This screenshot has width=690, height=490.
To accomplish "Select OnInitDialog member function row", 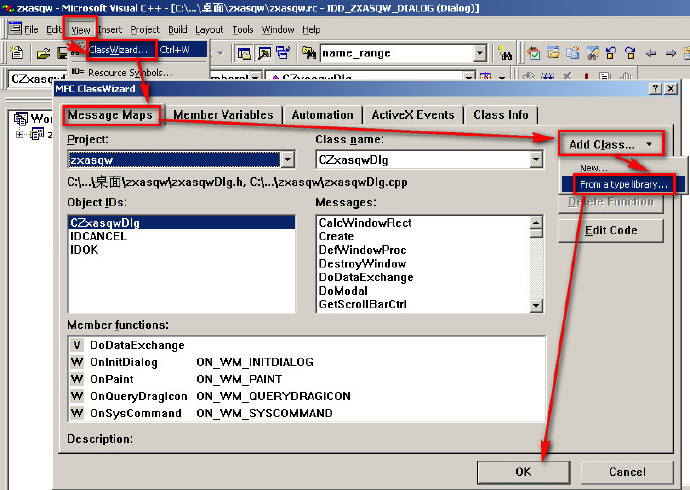I will pyautogui.click(x=307, y=362).
